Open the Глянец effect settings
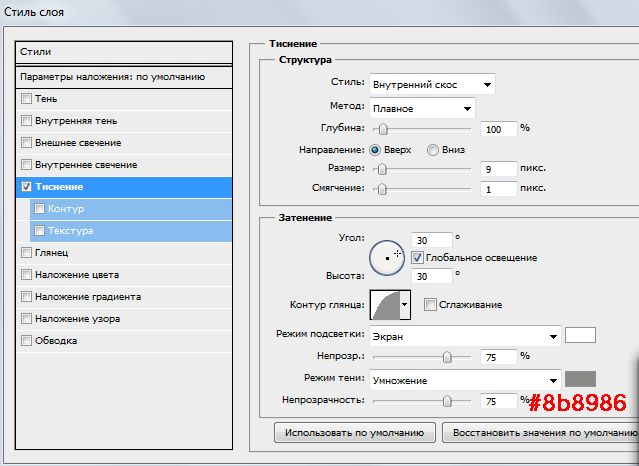639x466 pixels. point(124,253)
